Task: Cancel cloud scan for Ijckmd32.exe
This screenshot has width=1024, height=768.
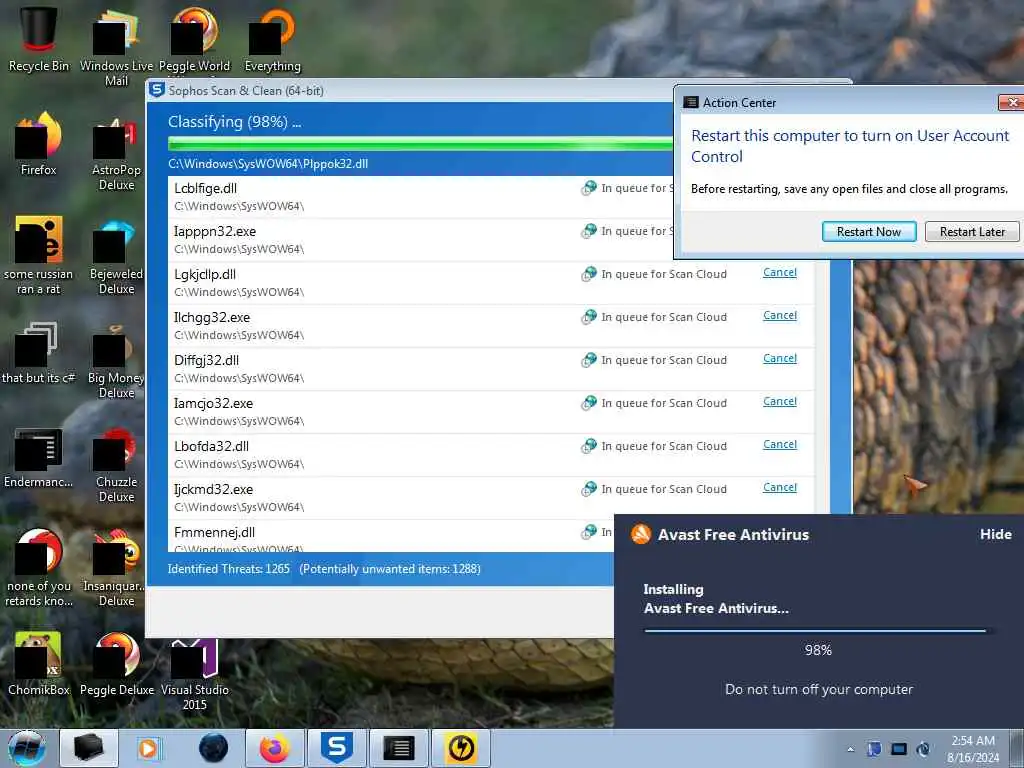Action: coord(780,488)
